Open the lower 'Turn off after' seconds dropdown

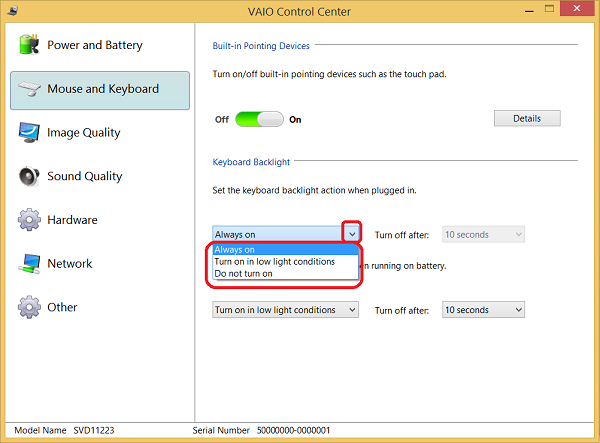[483, 310]
